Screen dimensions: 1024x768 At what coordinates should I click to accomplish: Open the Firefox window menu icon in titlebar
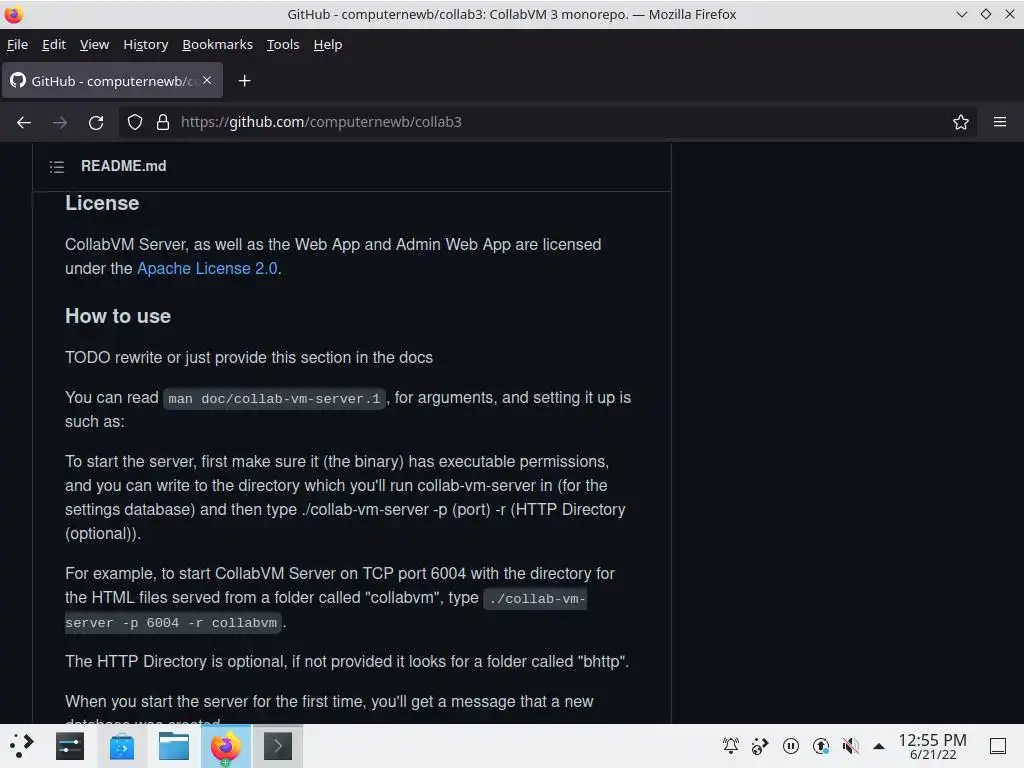coord(14,14)
